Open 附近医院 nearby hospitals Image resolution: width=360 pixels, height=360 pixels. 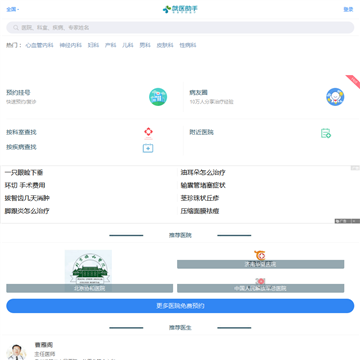(x=202, y=132)
